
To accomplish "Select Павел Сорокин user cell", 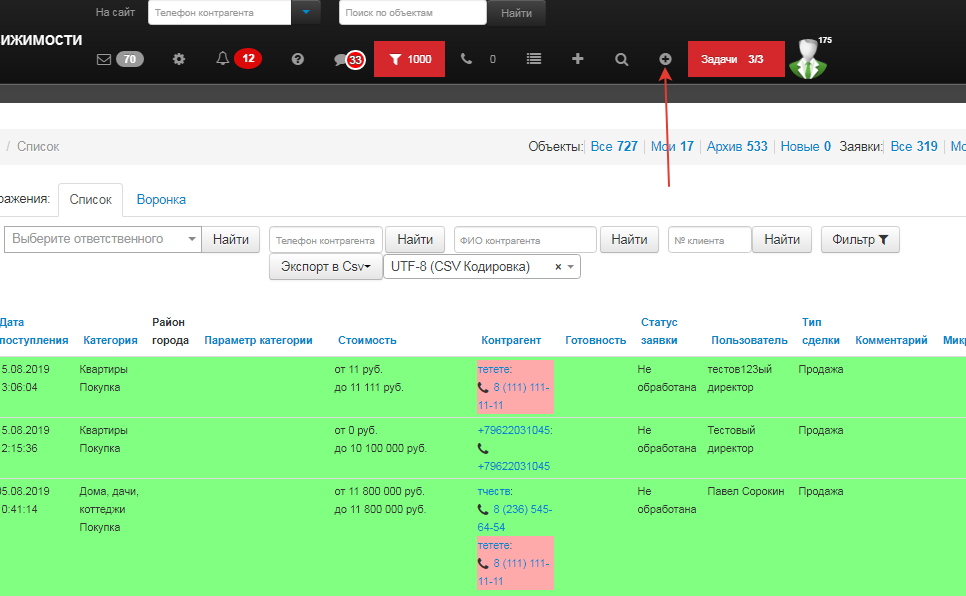I will (x=745, y=491).
